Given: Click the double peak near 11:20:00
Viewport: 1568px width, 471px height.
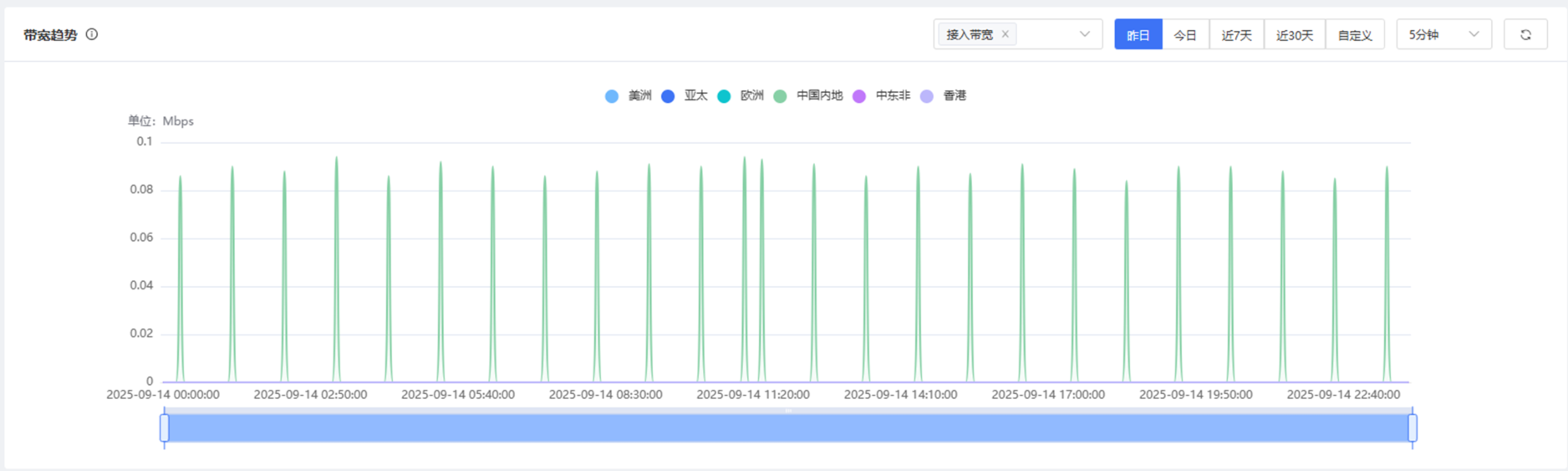Looking at the screenshot, I should [753, 251].
